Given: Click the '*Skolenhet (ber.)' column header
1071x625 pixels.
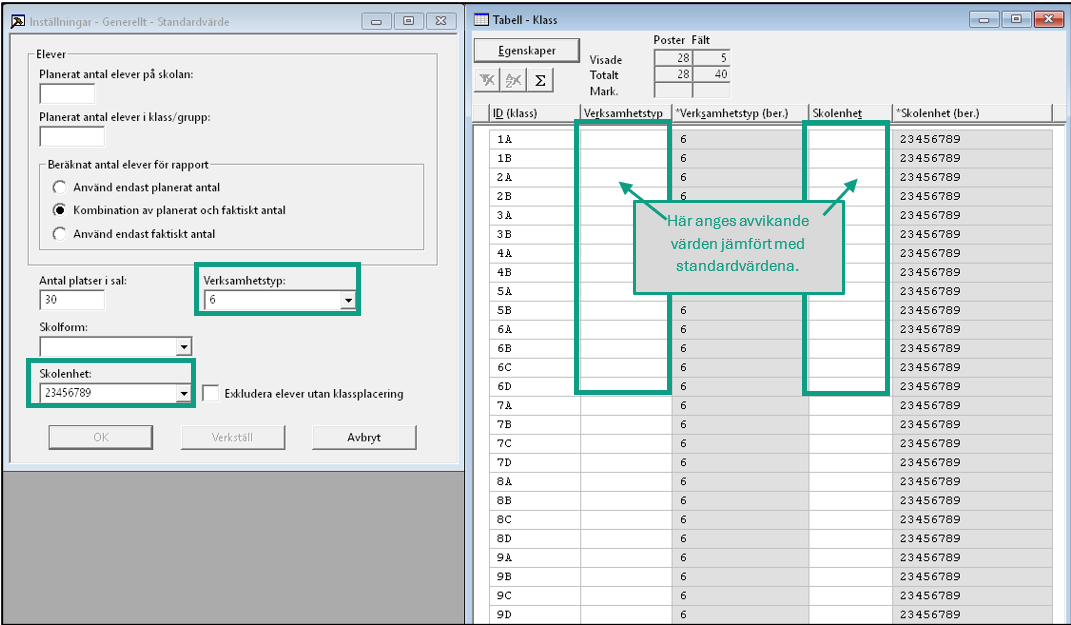Looking at the screenshot, I should (x=973, y=113).
